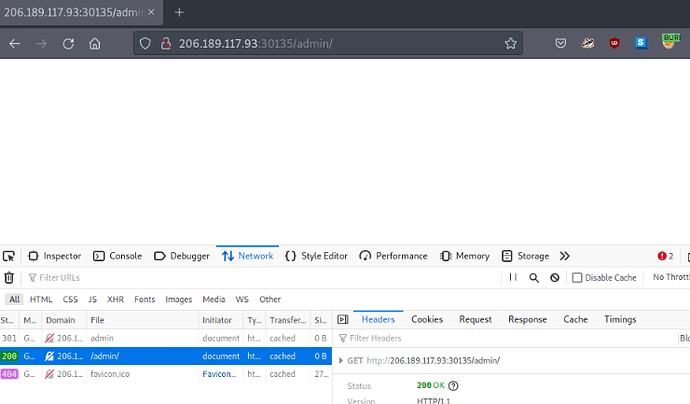Viewport: 690px width, 404px height.
Task: Switch to the Console devtools tab
Action: (118, 256)
